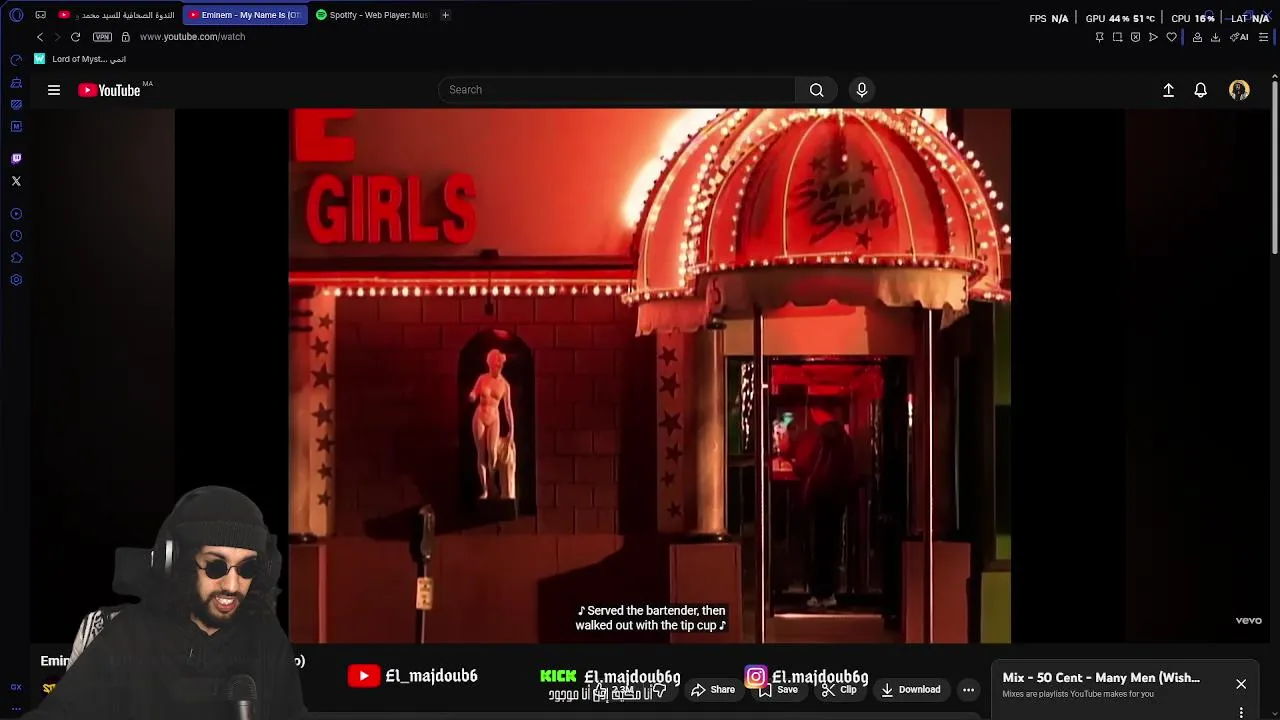Open more actions three-dots next to Download
The width and height of the screenshot is (1280, 720).
coord(968,689)
